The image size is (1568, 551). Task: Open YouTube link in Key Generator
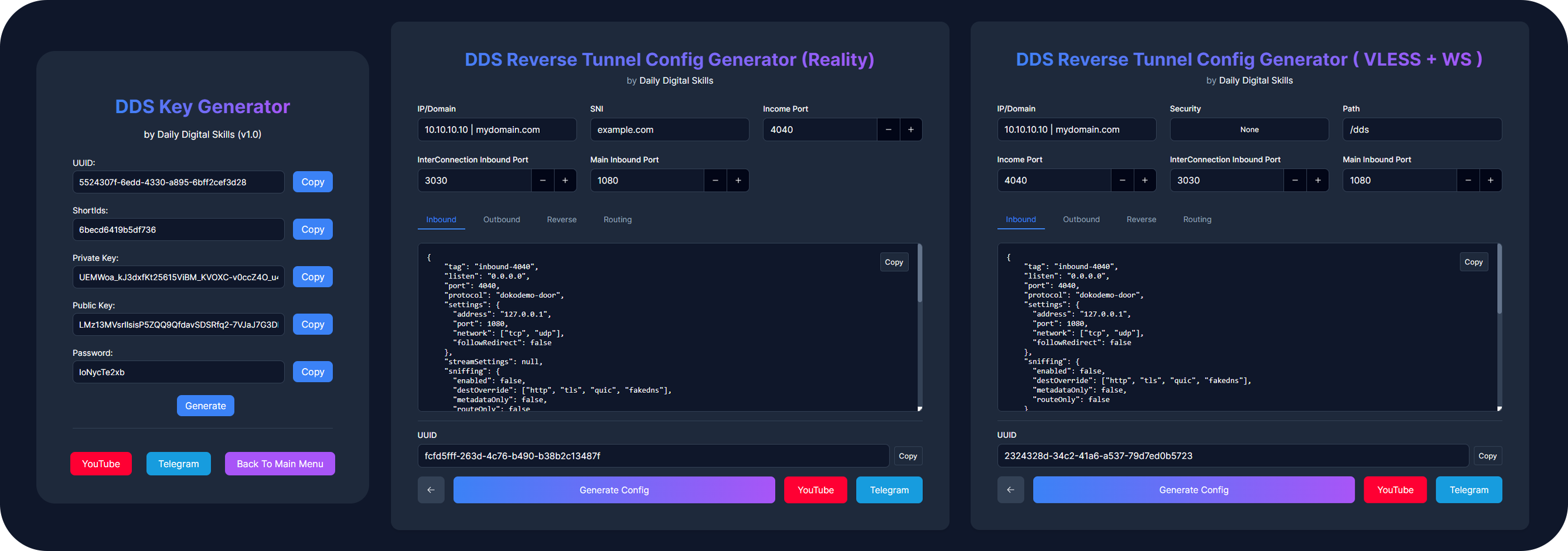click(x=101, y=464)
